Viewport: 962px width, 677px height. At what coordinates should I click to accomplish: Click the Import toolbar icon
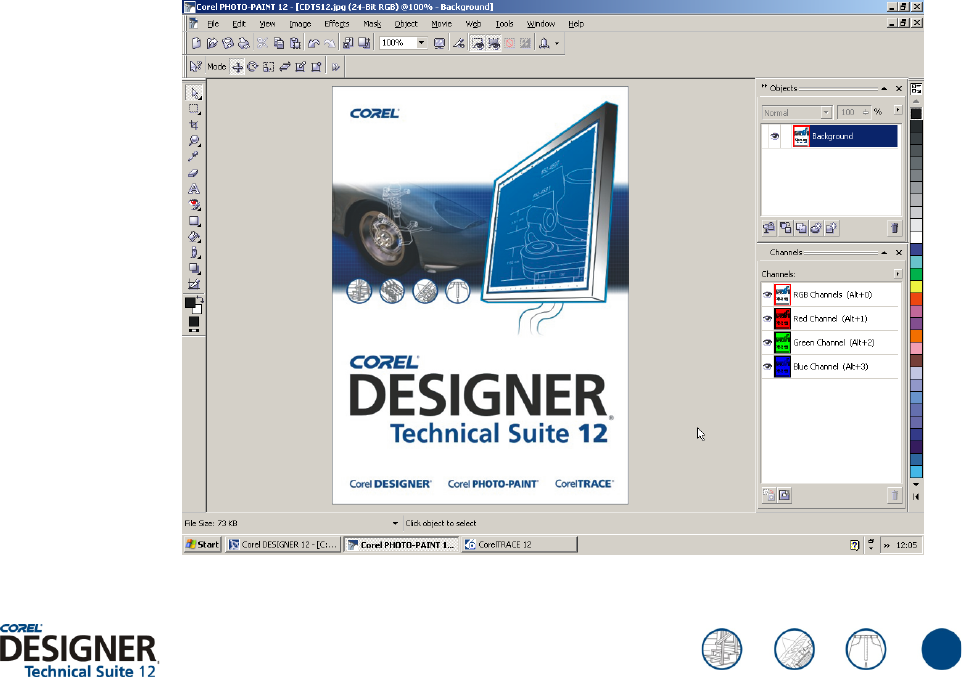[x=348, y=43]
